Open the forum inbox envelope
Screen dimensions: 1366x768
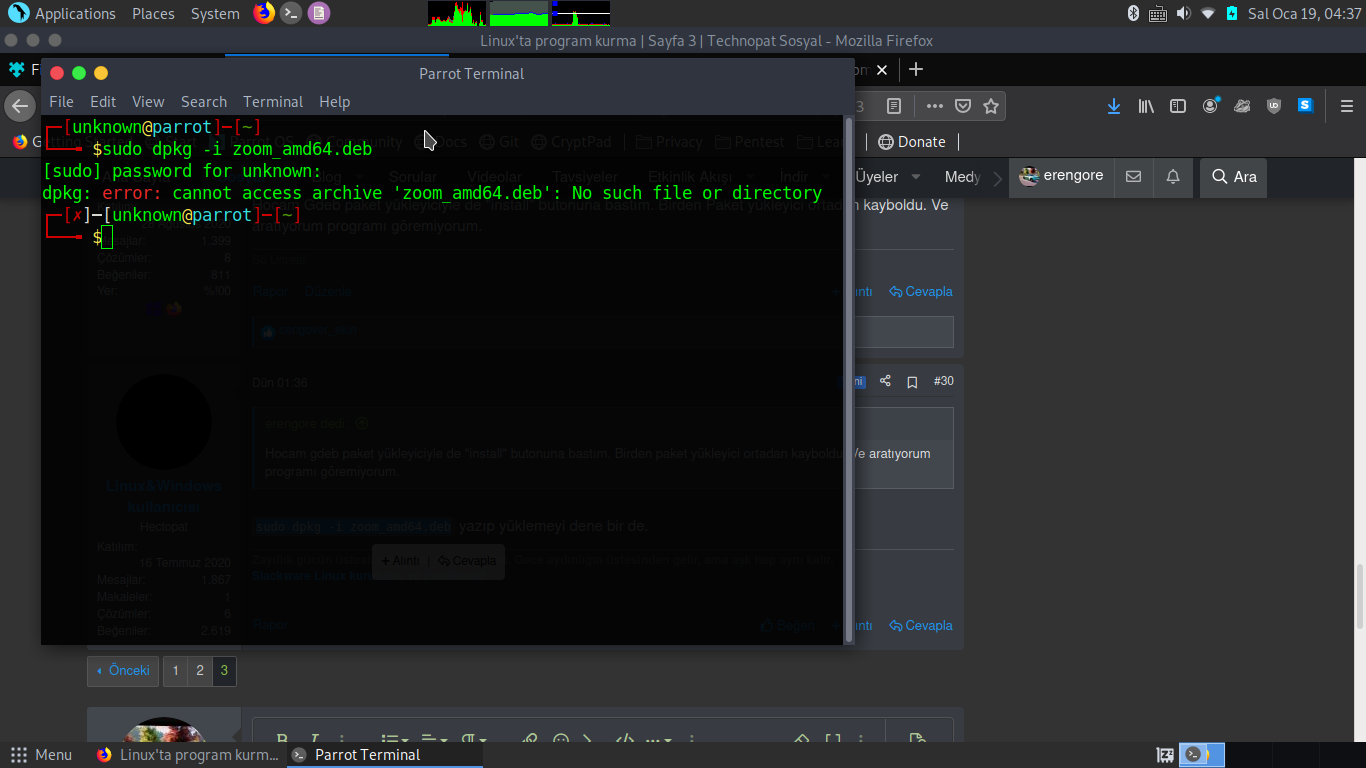click(x=1133, y=177)
